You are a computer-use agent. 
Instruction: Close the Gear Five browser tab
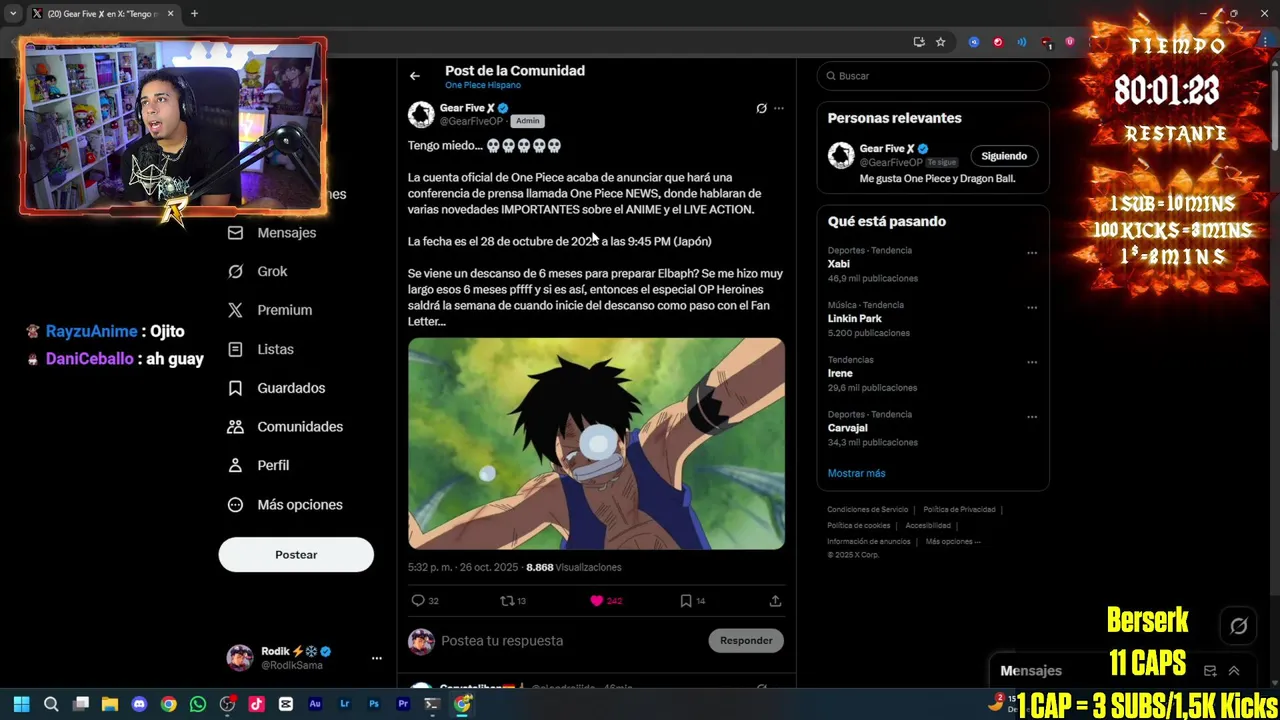(170, 14)
